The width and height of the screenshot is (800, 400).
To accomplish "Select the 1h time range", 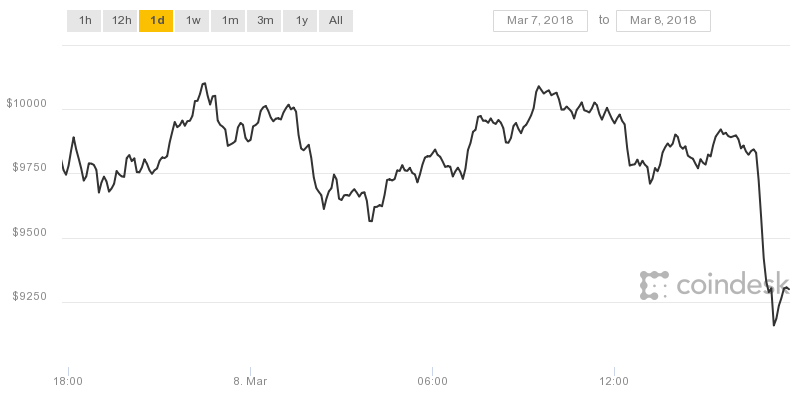I will [85, 20].
